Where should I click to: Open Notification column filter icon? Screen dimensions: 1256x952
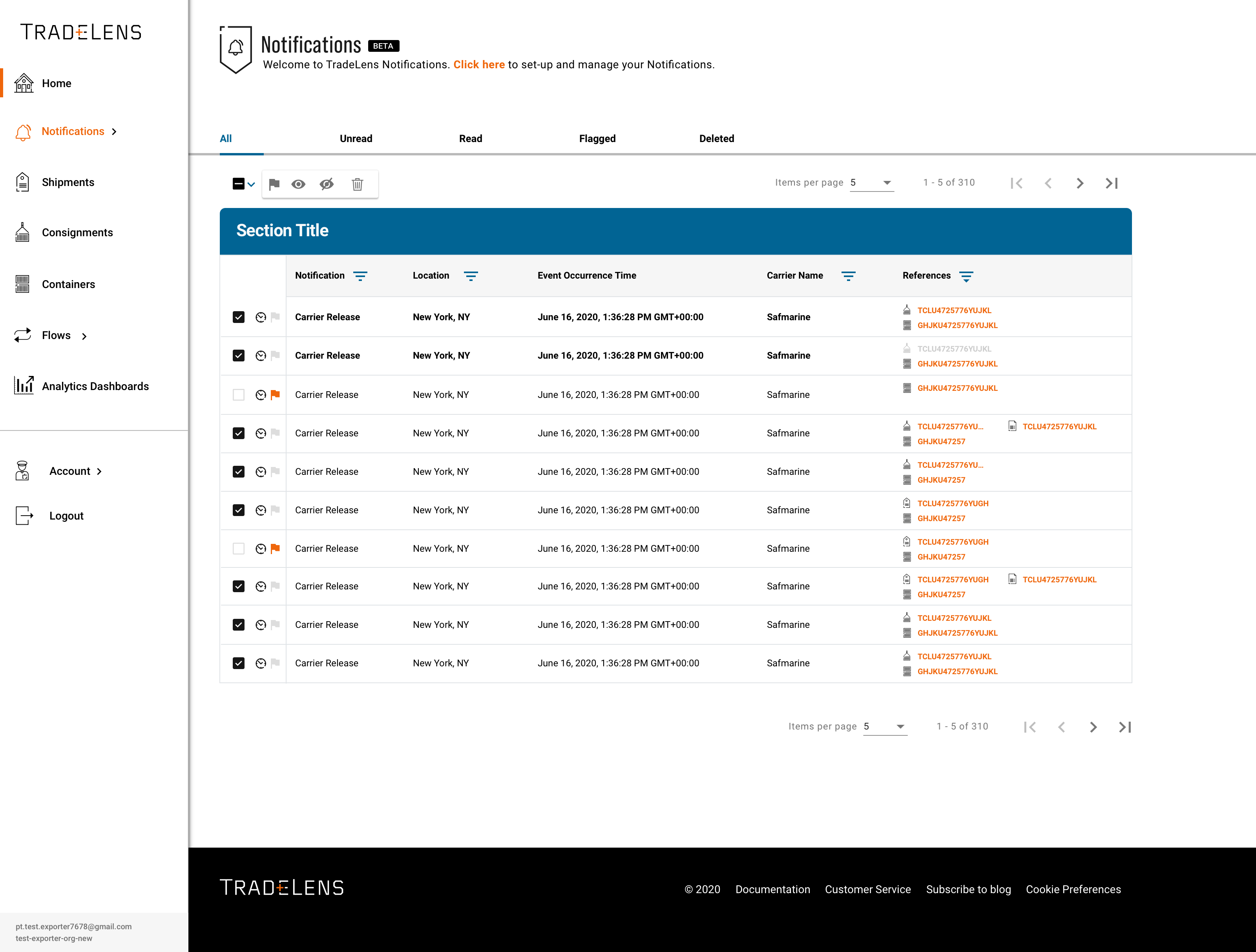click(360, 276)
